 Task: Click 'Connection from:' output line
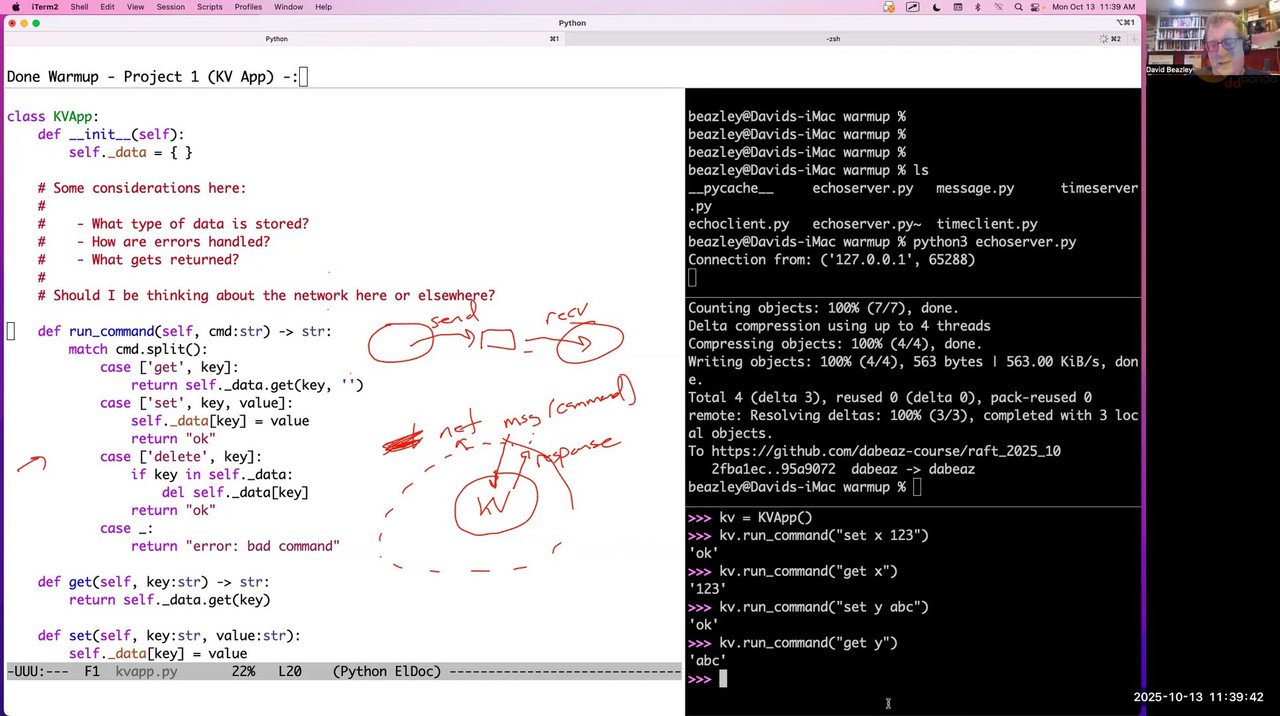(831, 260)
